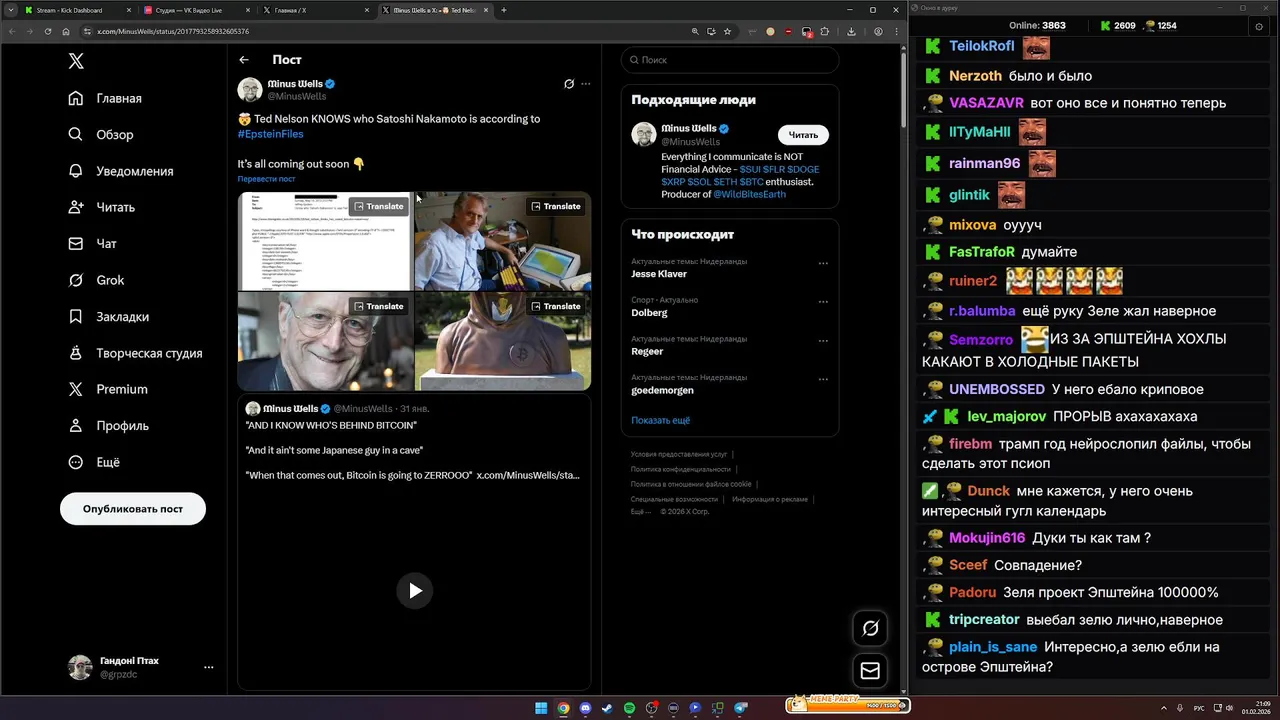This screenshot has height=720, width=1280.
Task: Open Chrome three-dot menu
Action: click(896, 31)
